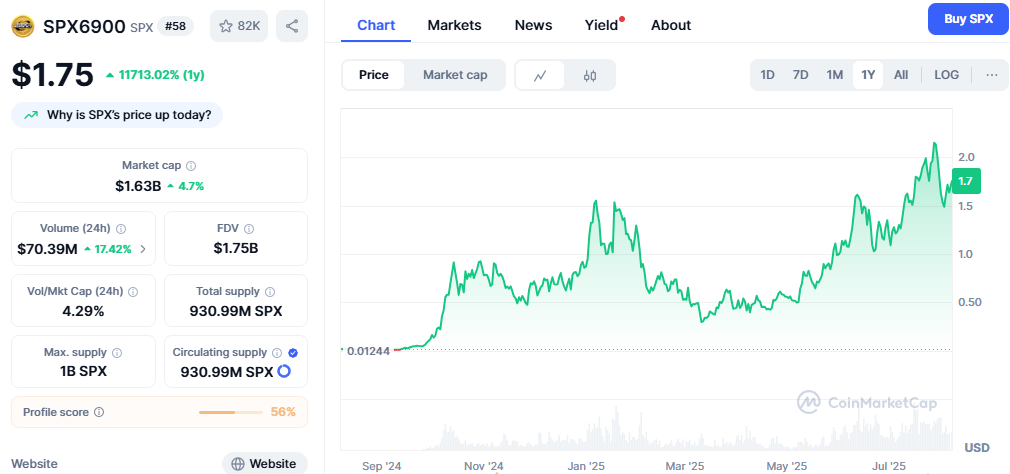Click the Jan '25 axis label

(587, 466)
